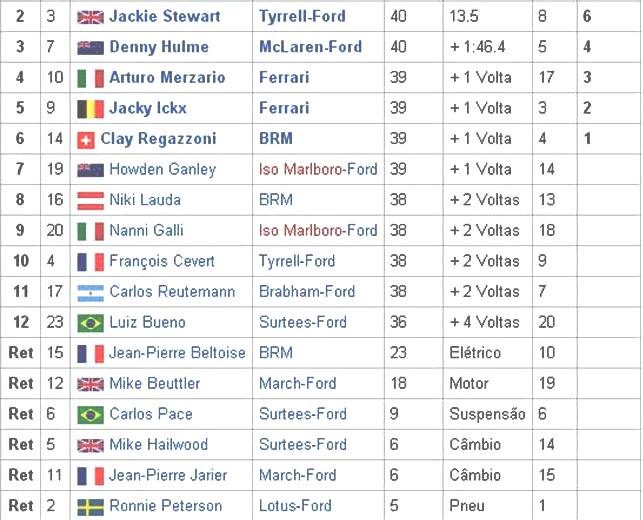
Task: Click the Swedish flag beside Ronnie Peterson
Action: (90, 506)
